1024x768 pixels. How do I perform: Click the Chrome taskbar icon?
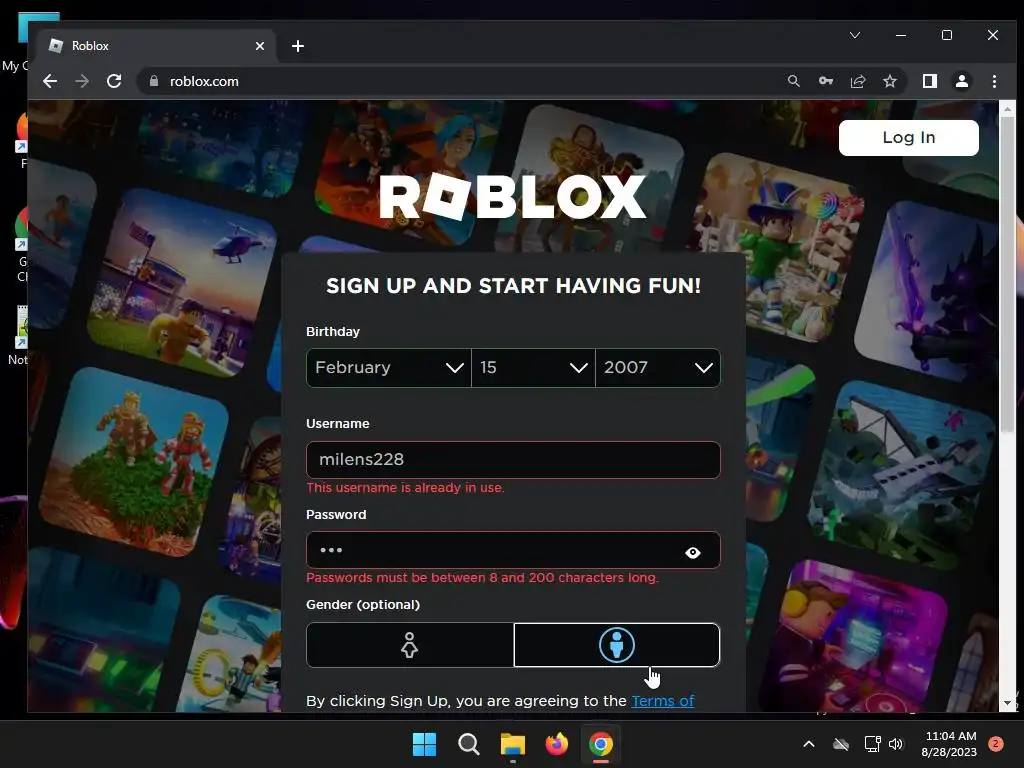[x=601, y=744]
